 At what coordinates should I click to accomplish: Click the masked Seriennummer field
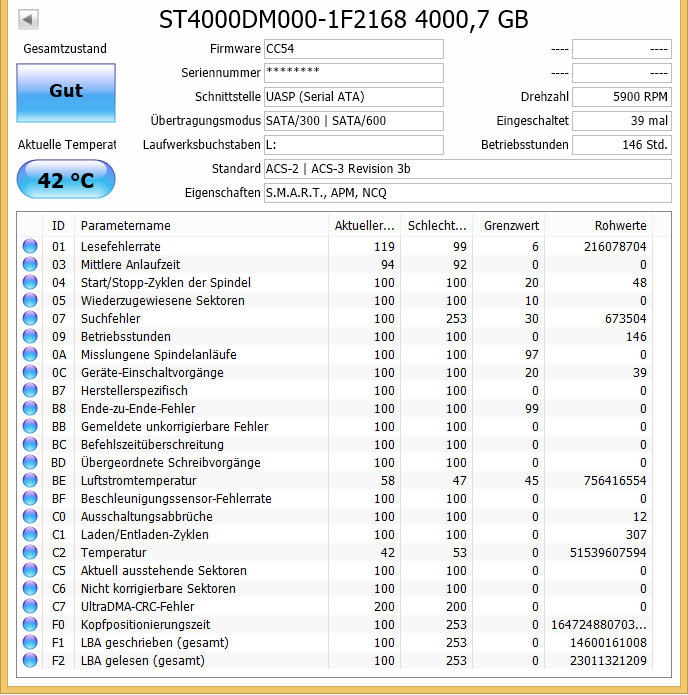(x=354, y=73)
